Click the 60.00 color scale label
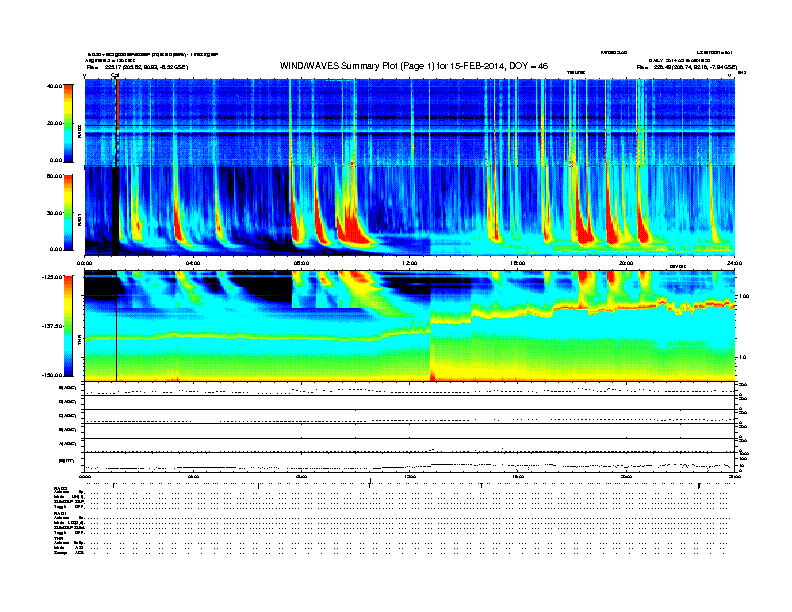Screen dimensions: 792x612 click(x=54, y=176)
